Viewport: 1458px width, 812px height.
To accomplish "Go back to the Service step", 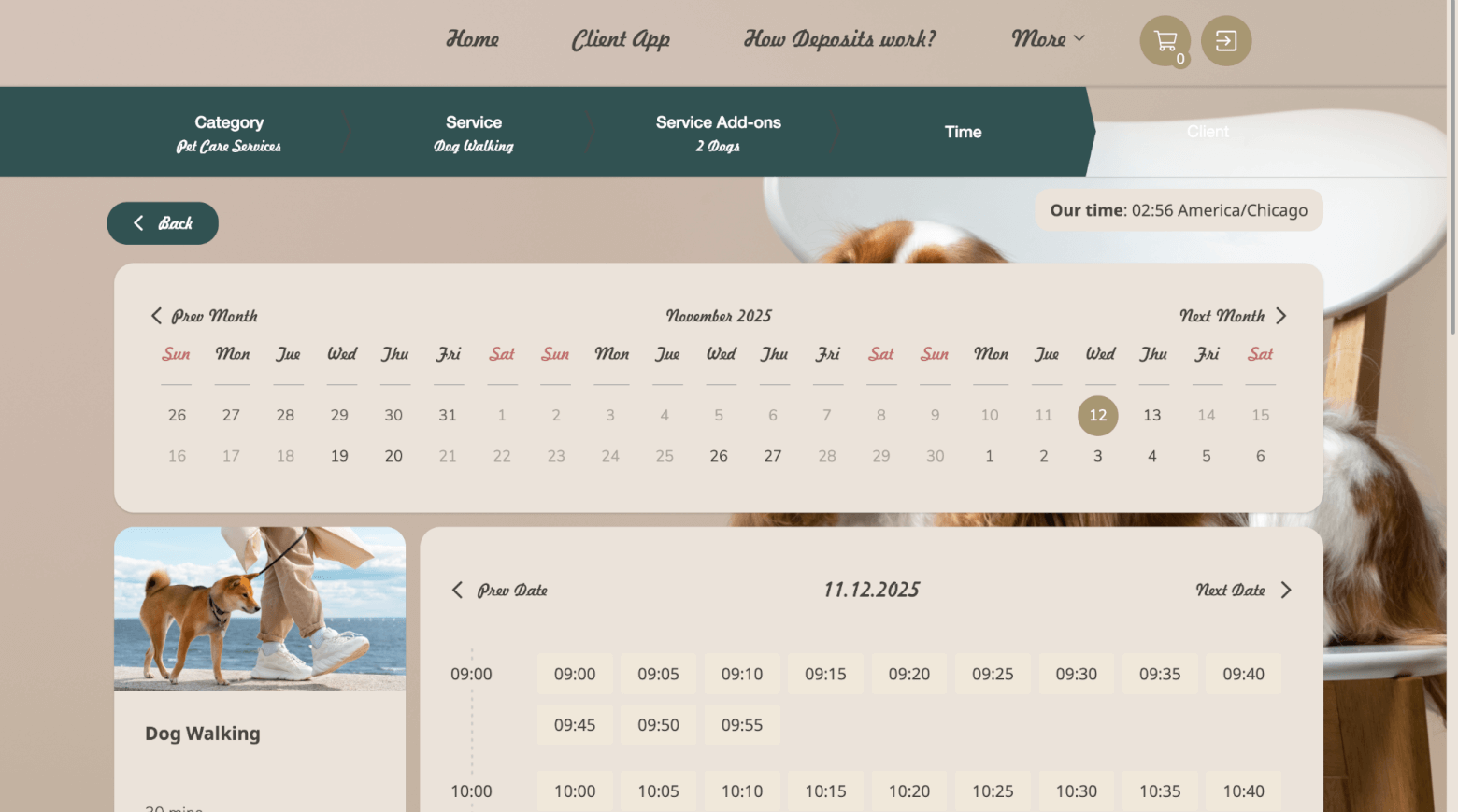I will point(474,132).
